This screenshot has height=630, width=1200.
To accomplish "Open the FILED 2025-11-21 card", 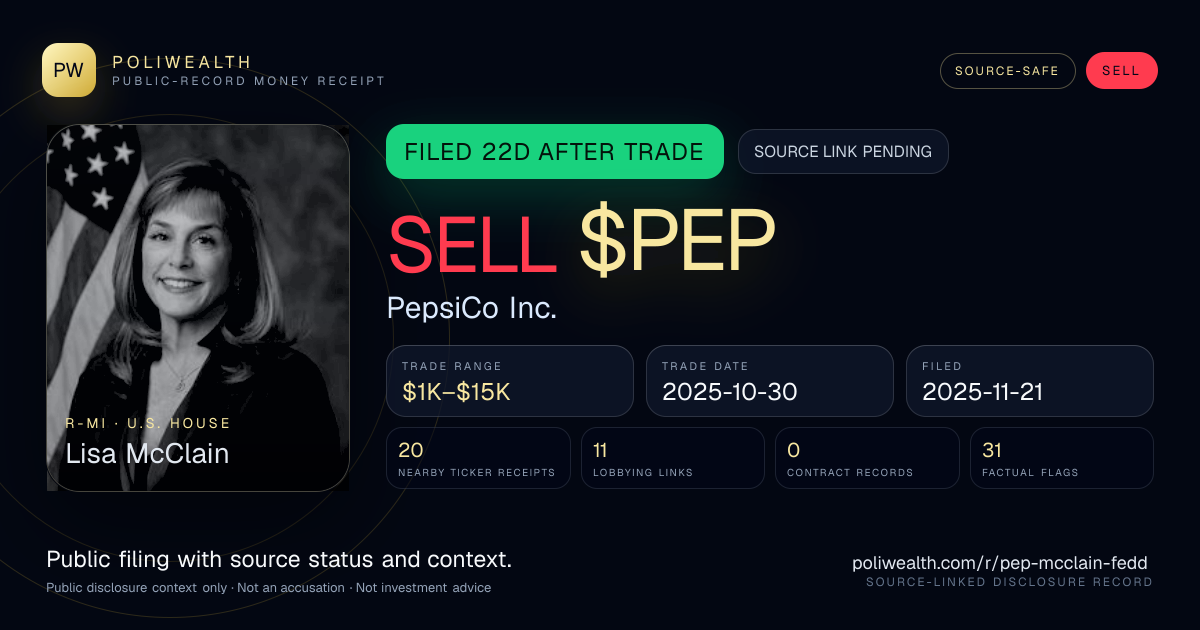I will pyautogui.click(x=1030, y=381).
